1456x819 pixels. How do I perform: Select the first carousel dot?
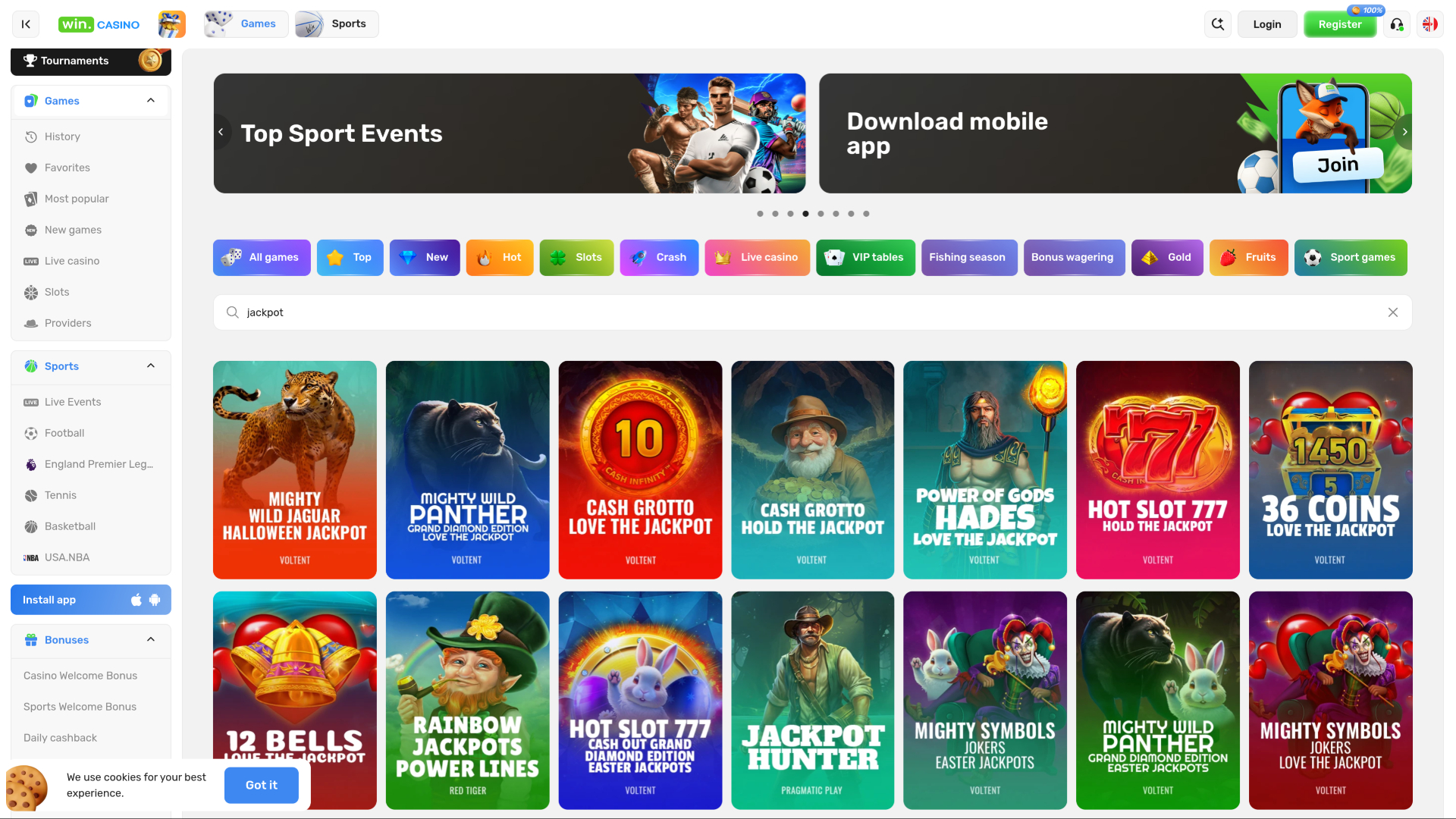click(x=760, y=214)
